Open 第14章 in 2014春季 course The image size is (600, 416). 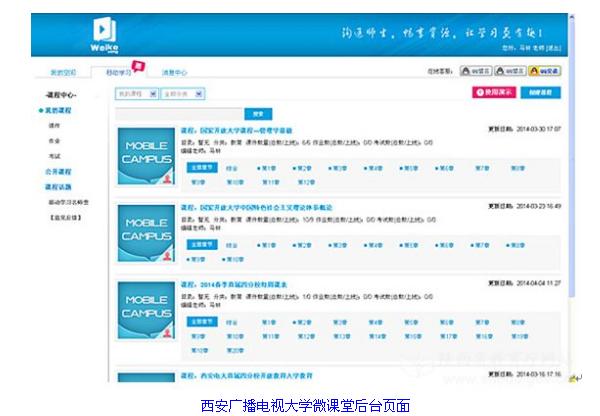pyautogui.click(x=377, y=336)
